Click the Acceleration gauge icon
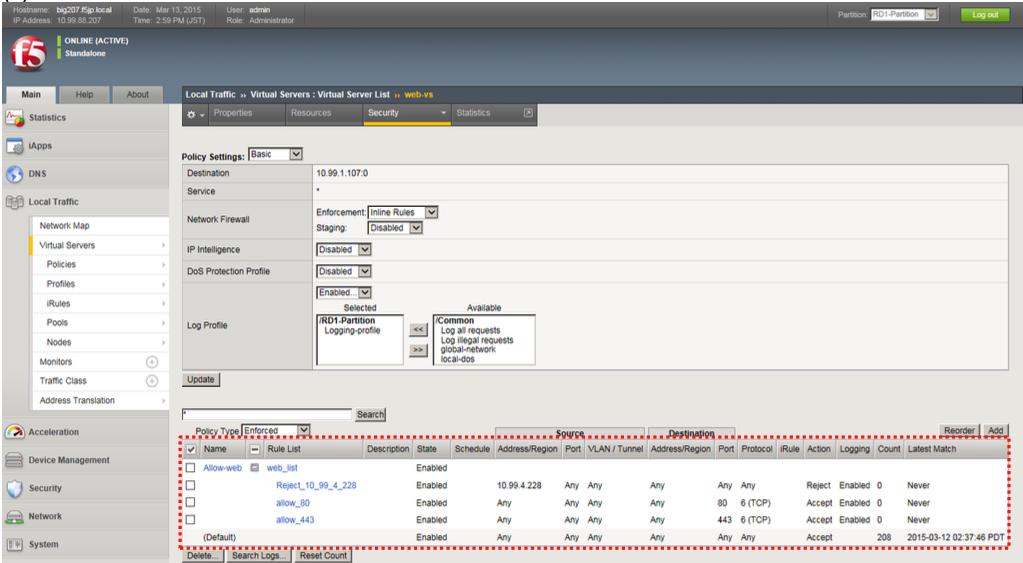This screenshot has width=1023, height=563. pyautogui.click(x=14, y=432)
